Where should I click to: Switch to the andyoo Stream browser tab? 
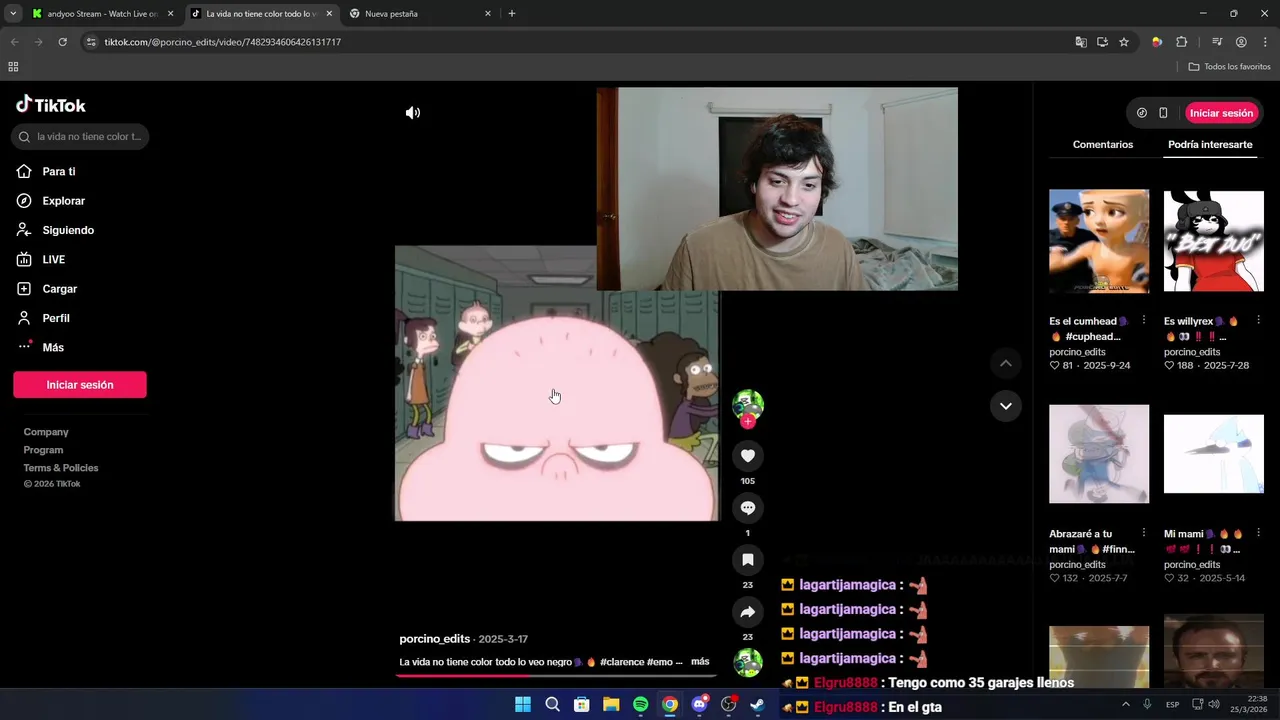click(x=102, y=14)
